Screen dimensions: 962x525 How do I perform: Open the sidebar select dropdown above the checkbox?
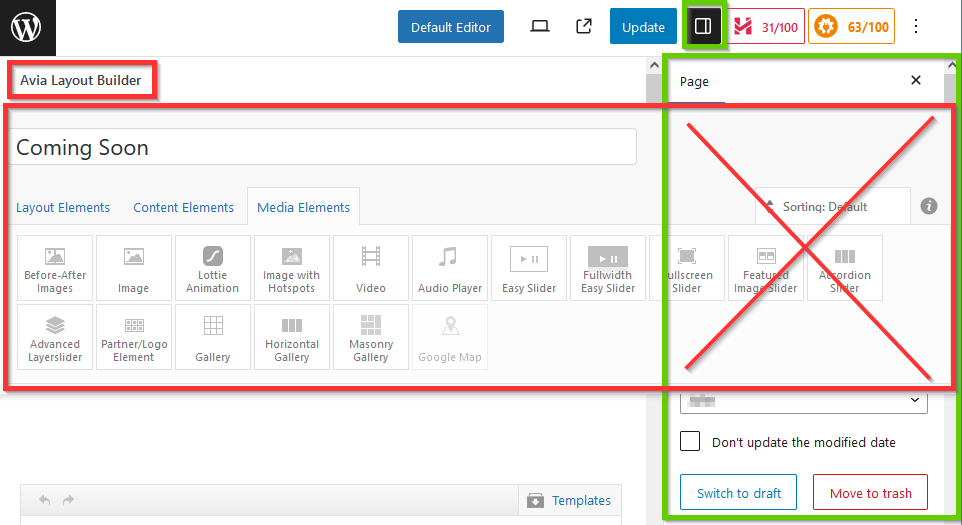804,401
